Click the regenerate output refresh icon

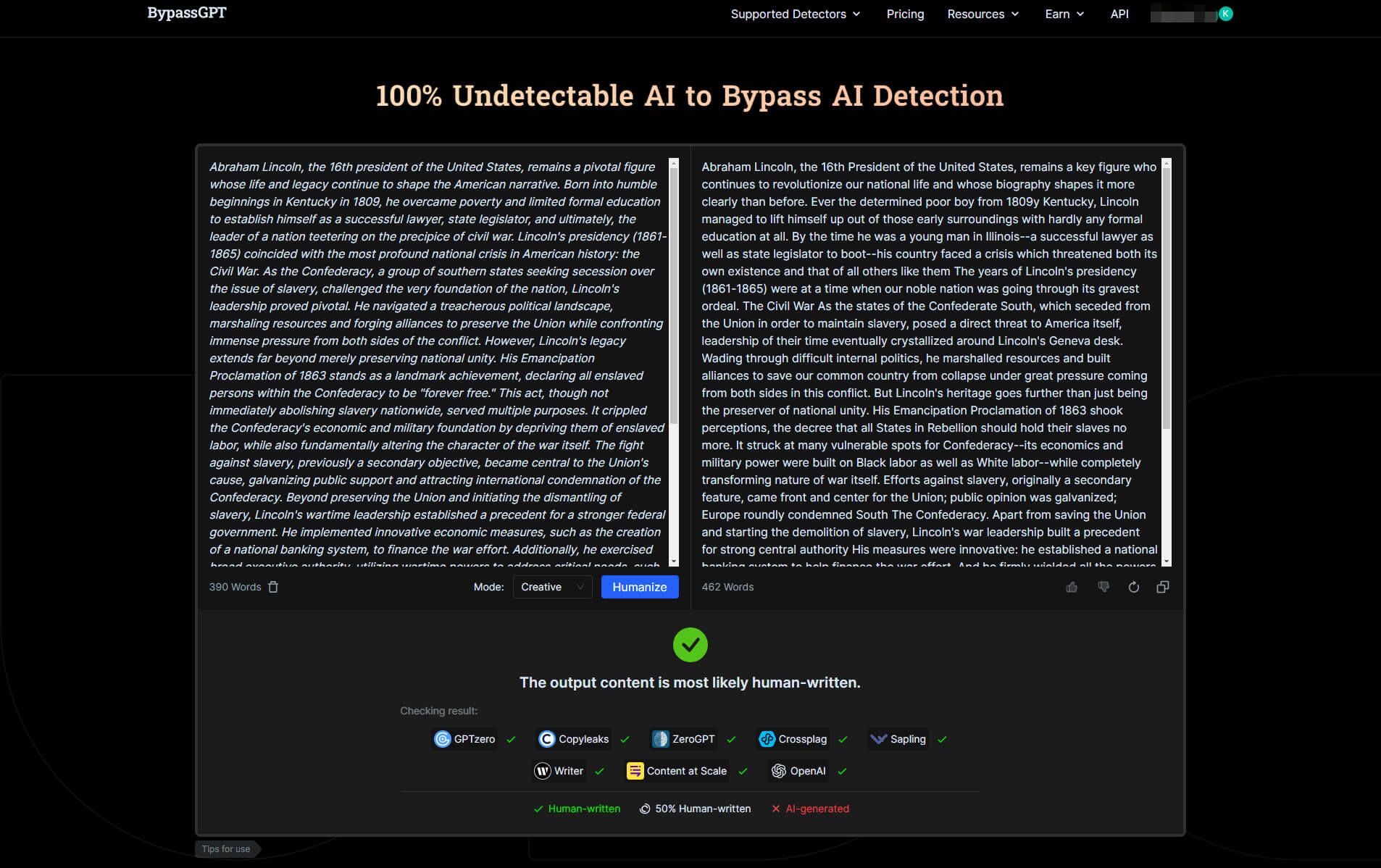[x=1133, y=587]
